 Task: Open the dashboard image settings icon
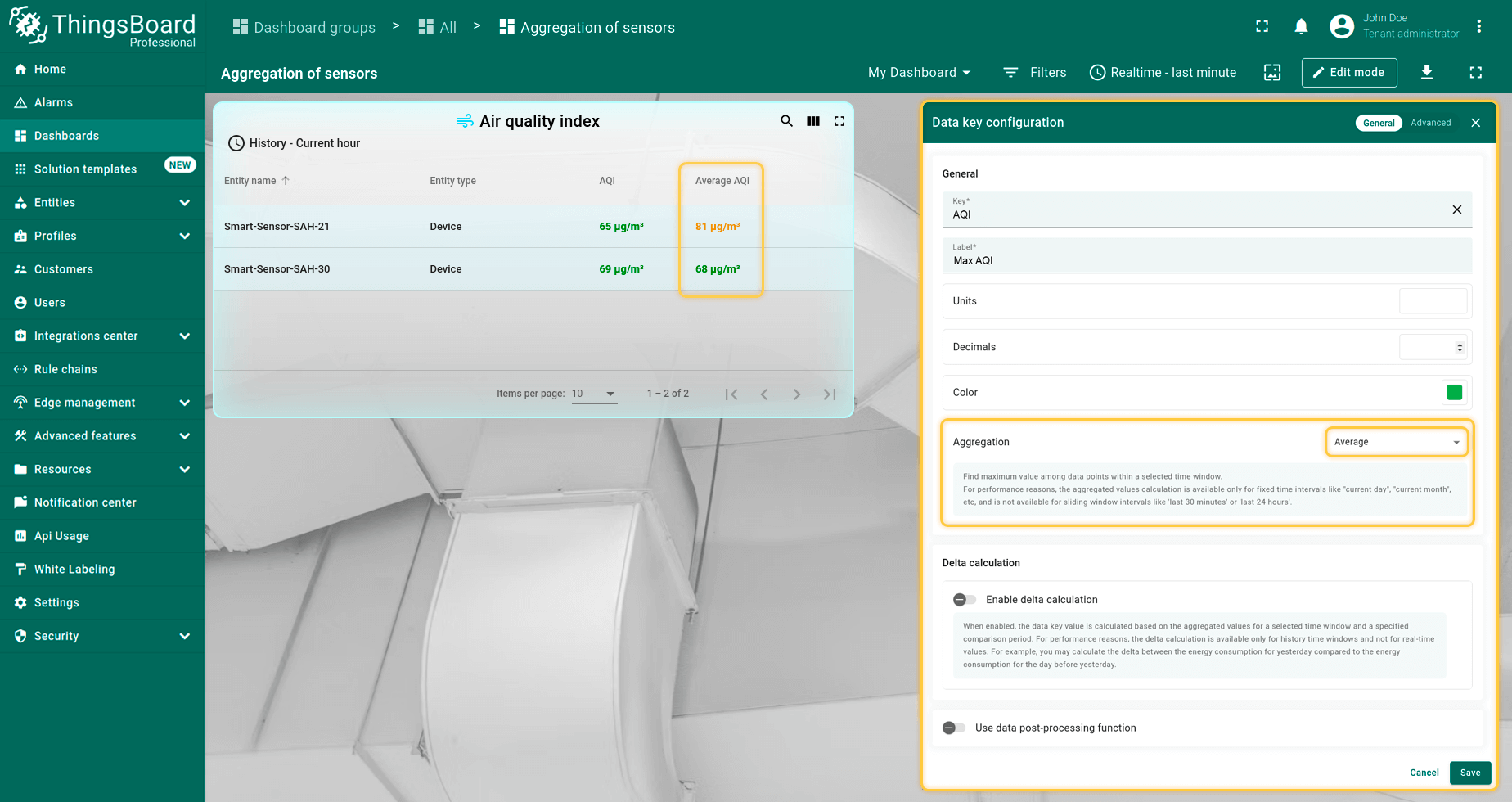pyautogui.click(x=1272, y=72)
